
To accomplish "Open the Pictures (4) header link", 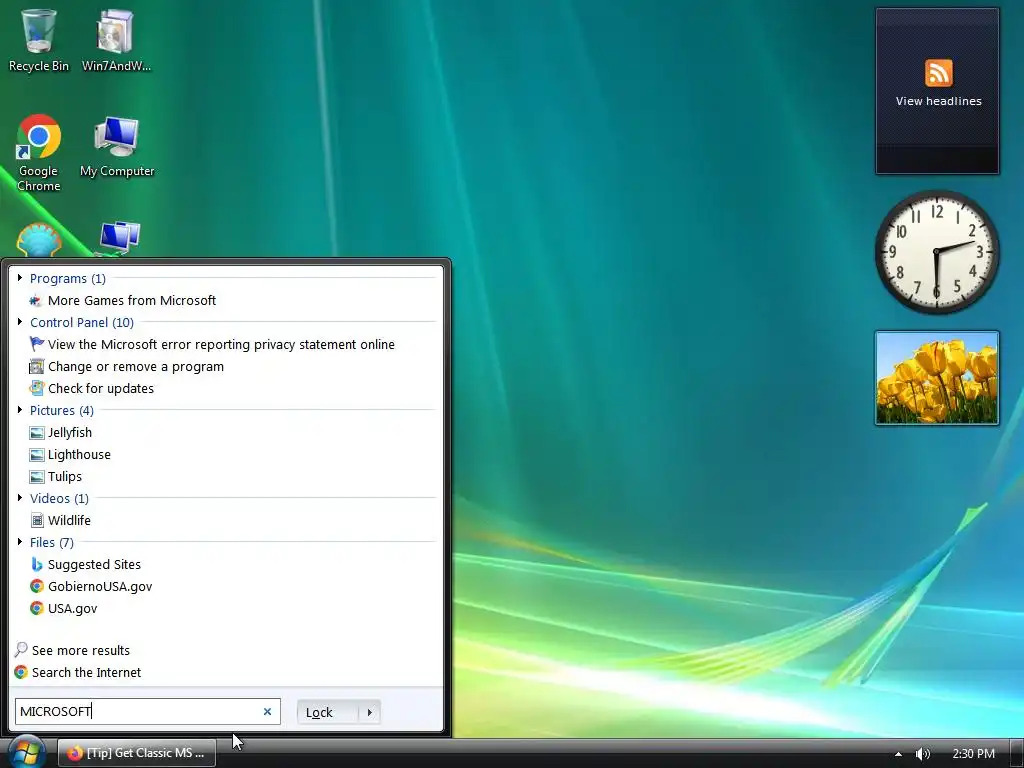I will click(x=62, y=410).
